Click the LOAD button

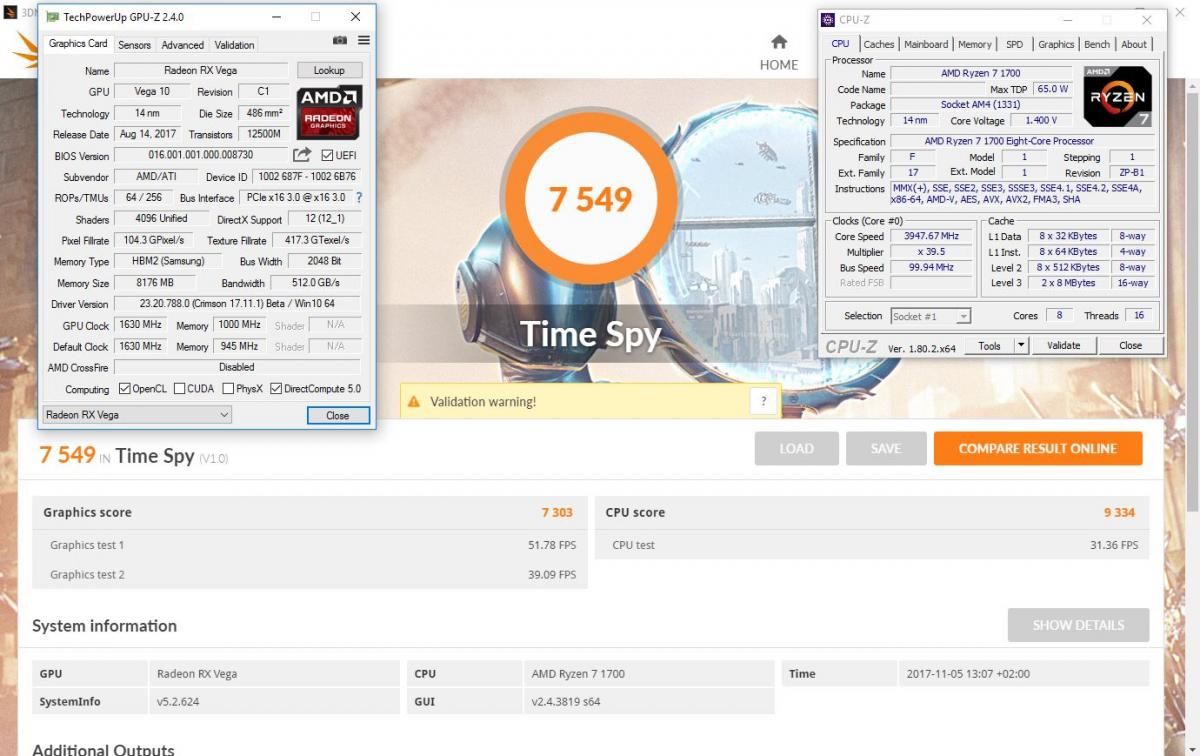point(796,449)
